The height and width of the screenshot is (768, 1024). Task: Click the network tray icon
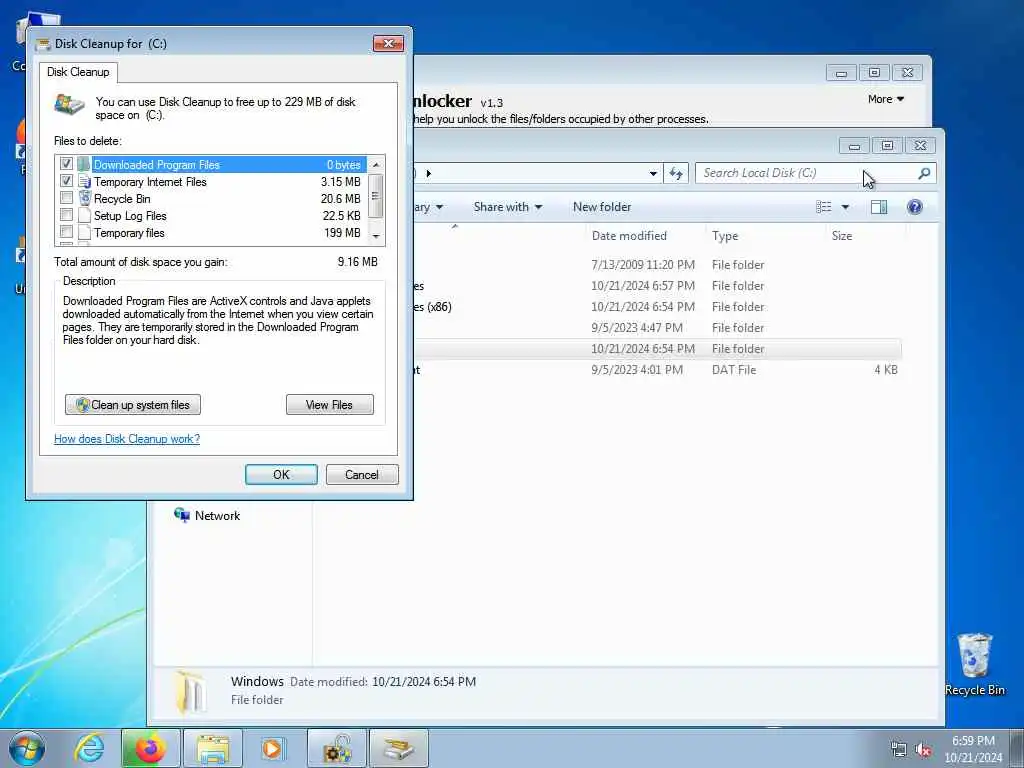coord(899,749)
